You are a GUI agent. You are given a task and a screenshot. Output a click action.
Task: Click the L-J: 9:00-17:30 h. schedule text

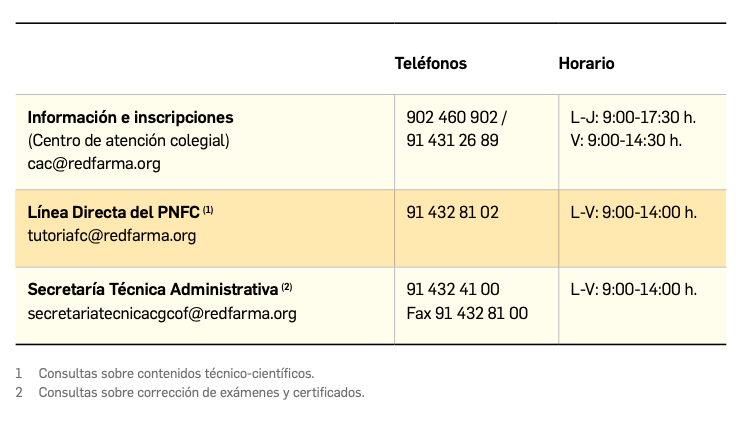632,117
